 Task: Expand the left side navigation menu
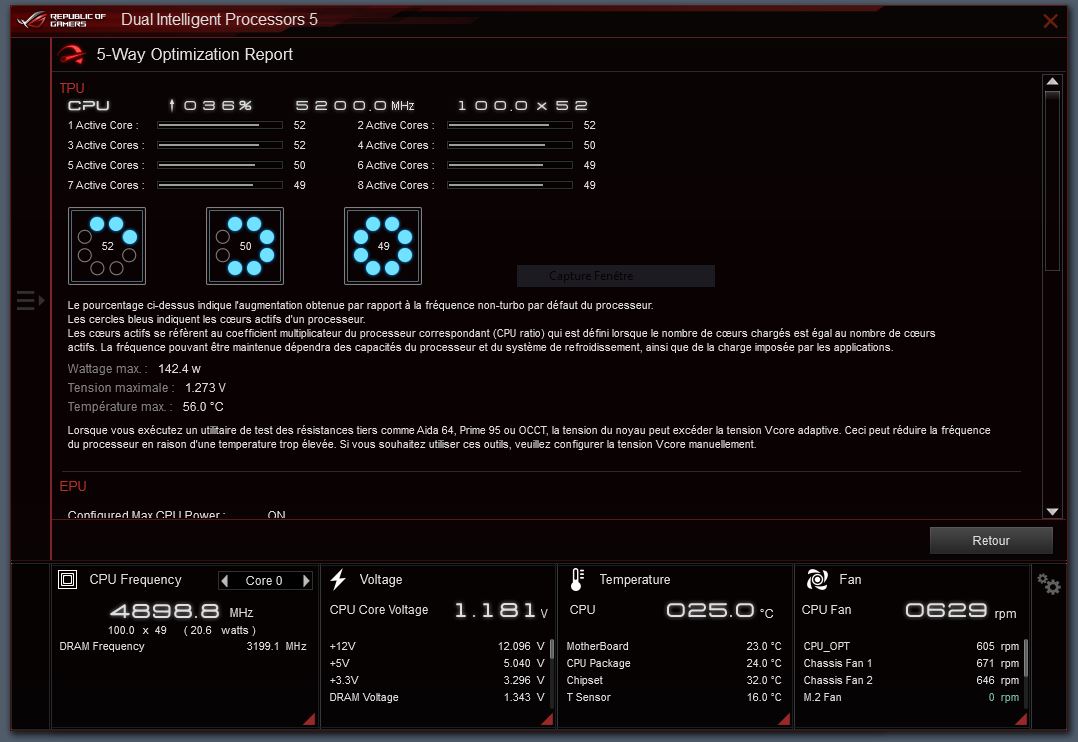tap(29, 300)
